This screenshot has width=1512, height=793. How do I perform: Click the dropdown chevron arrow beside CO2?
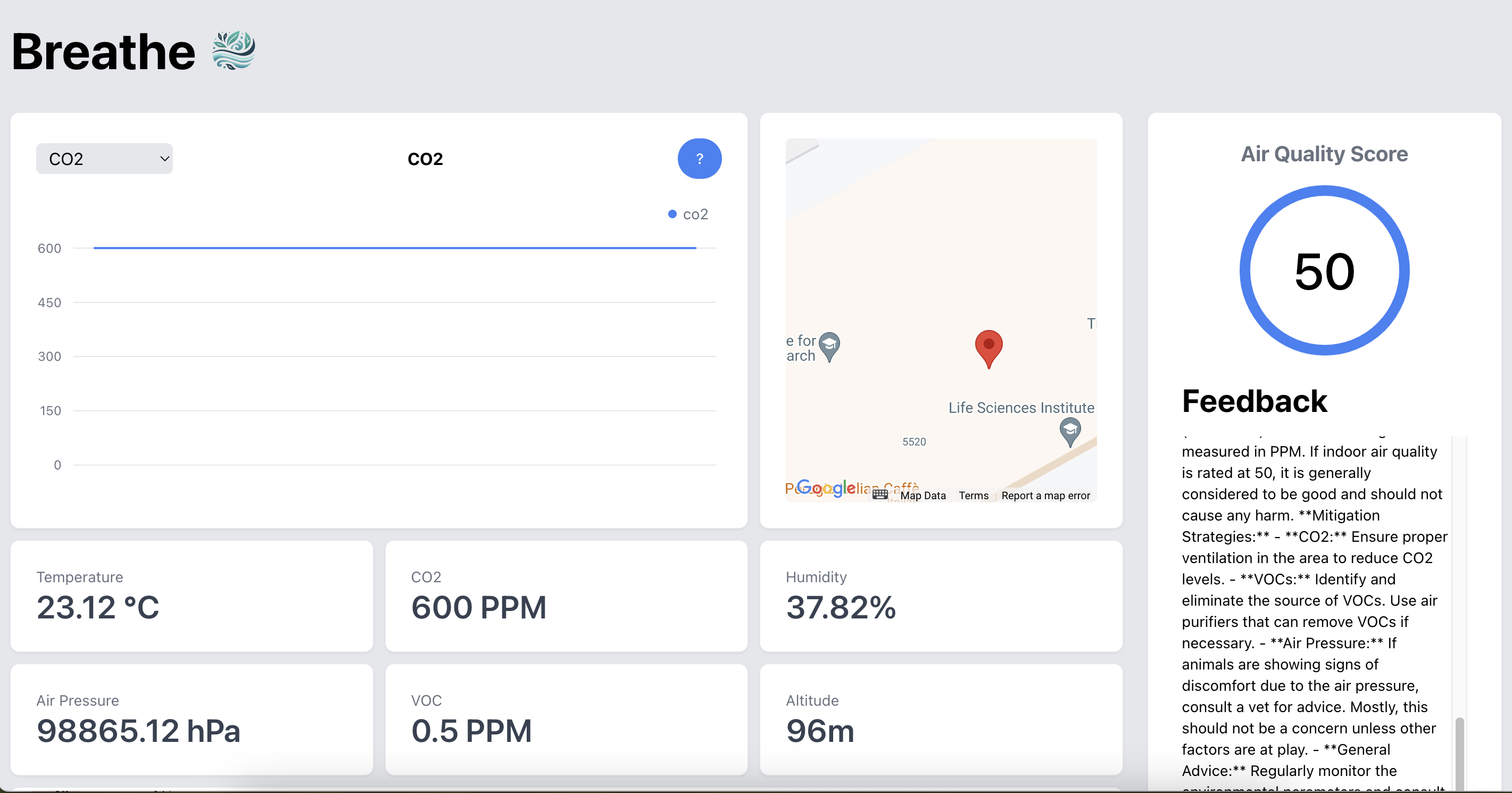pos(164,159)
